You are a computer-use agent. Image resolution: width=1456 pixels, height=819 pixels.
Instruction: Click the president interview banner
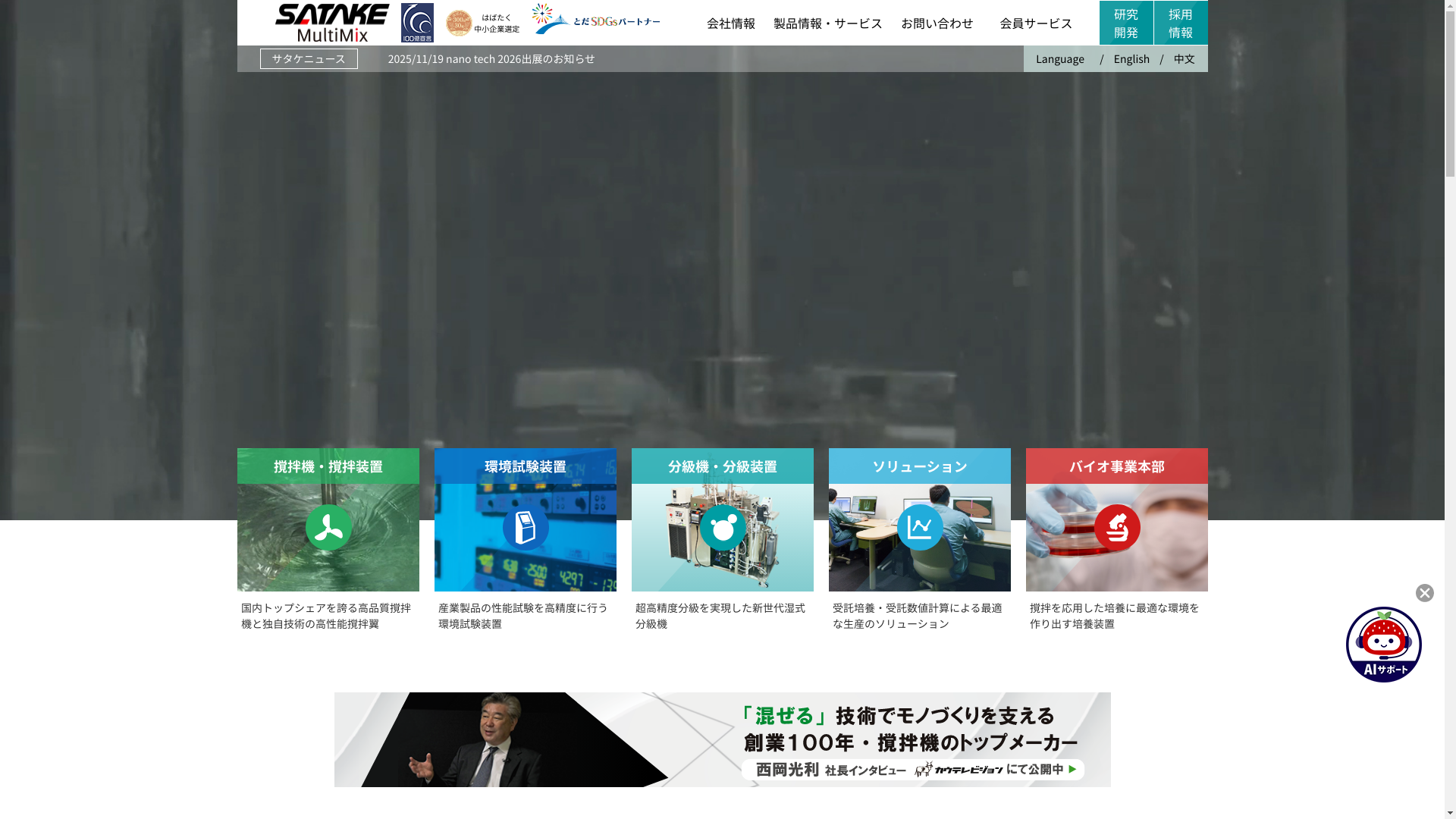(x=722, y=739)
